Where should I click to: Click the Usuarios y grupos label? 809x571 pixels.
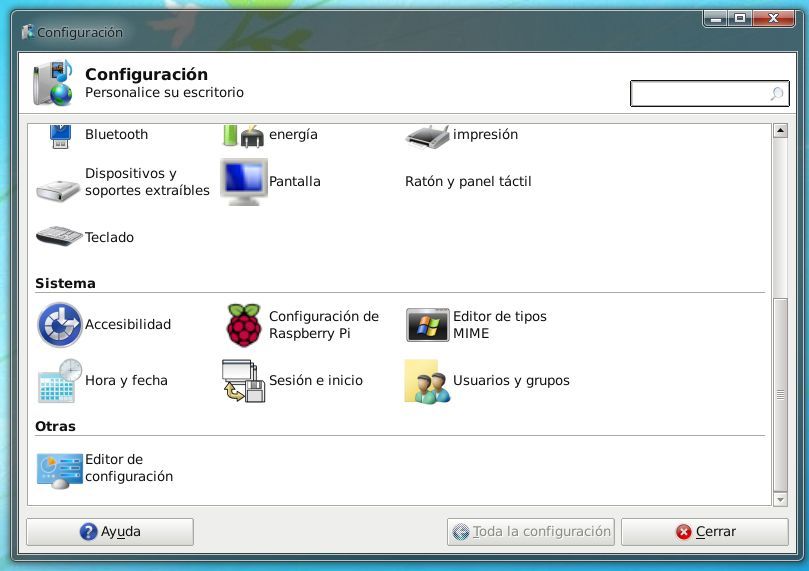click(x=511, y=381)
